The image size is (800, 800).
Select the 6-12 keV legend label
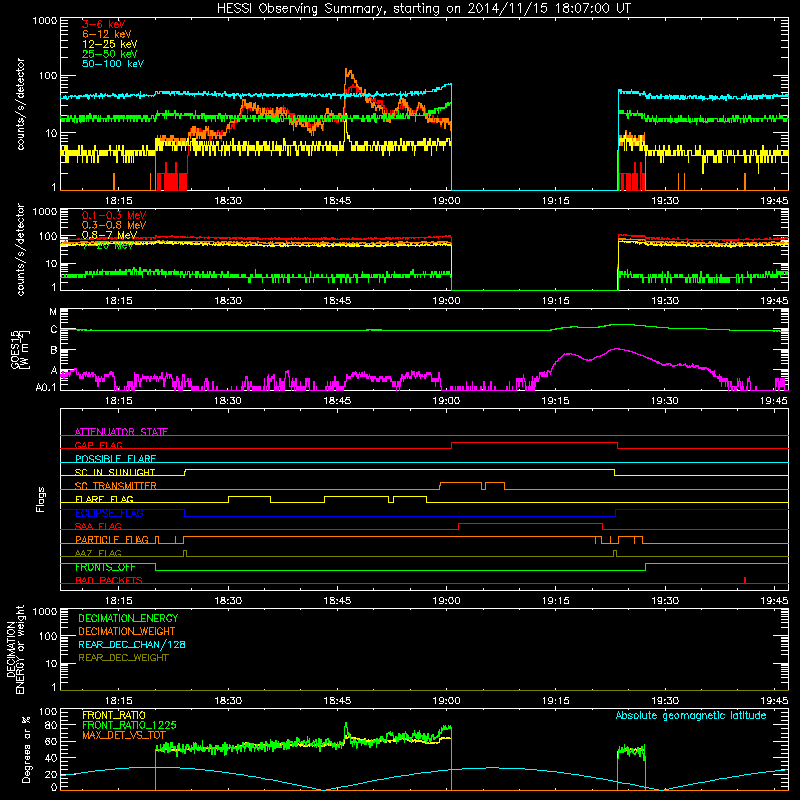(x=107, y=34)
